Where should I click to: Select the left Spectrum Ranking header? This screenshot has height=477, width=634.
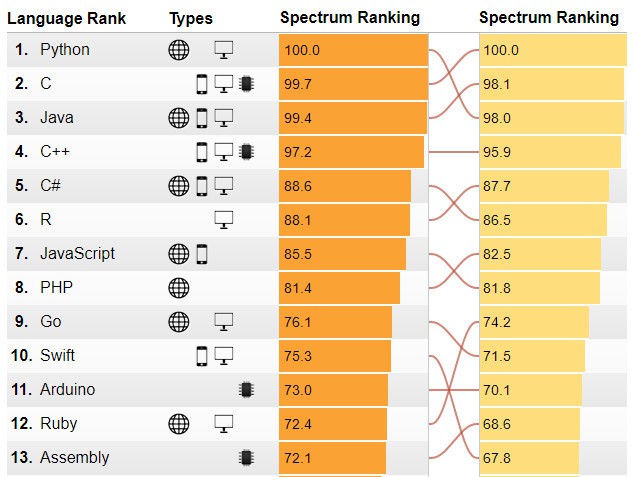tap(350, 18)
